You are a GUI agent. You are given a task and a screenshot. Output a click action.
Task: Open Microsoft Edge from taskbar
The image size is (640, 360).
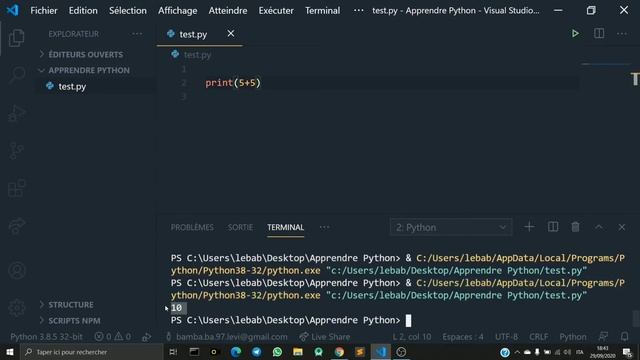click(x=236, y=352)
